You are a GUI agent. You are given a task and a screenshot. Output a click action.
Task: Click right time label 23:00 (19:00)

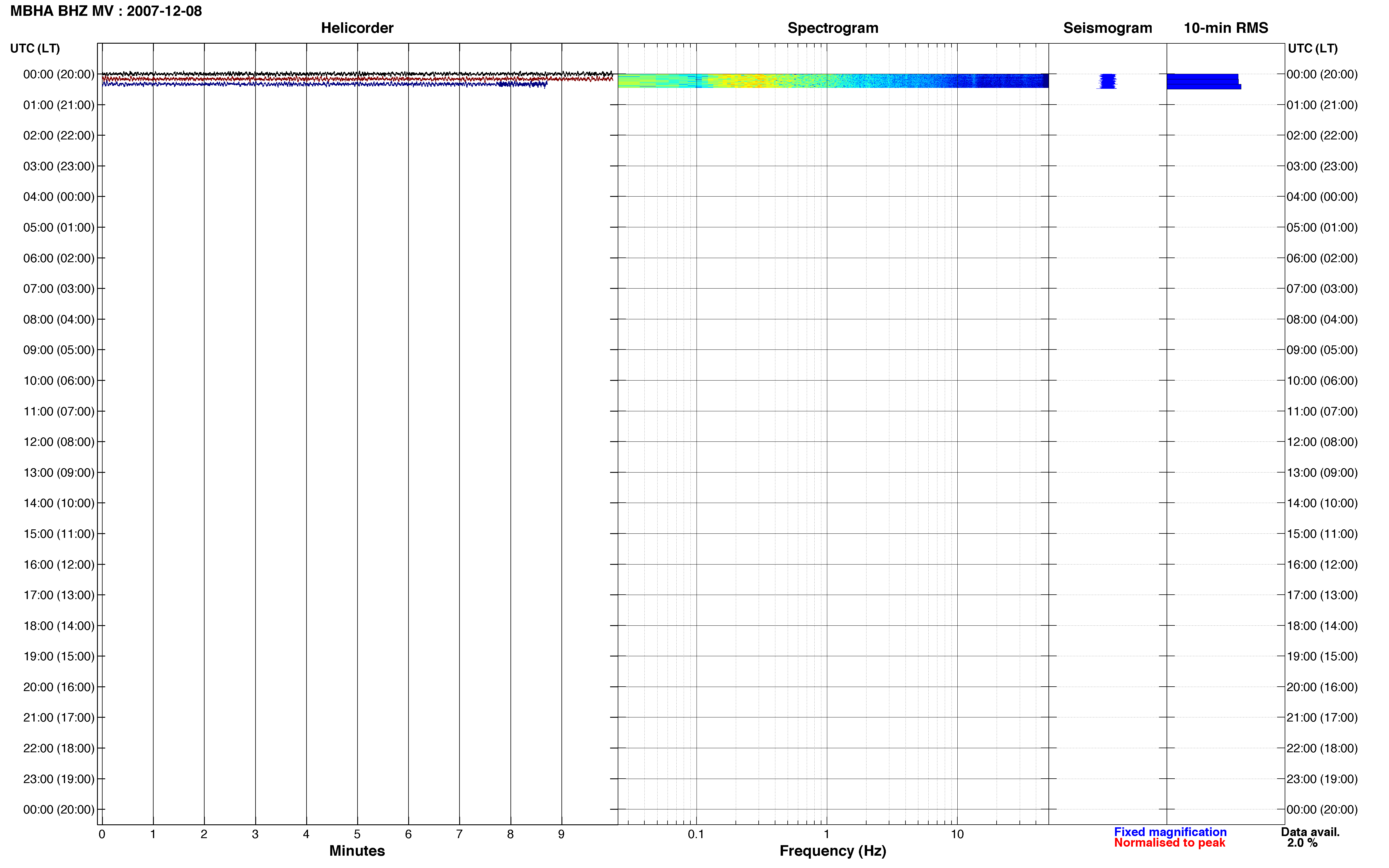(x=1322, y=779)
